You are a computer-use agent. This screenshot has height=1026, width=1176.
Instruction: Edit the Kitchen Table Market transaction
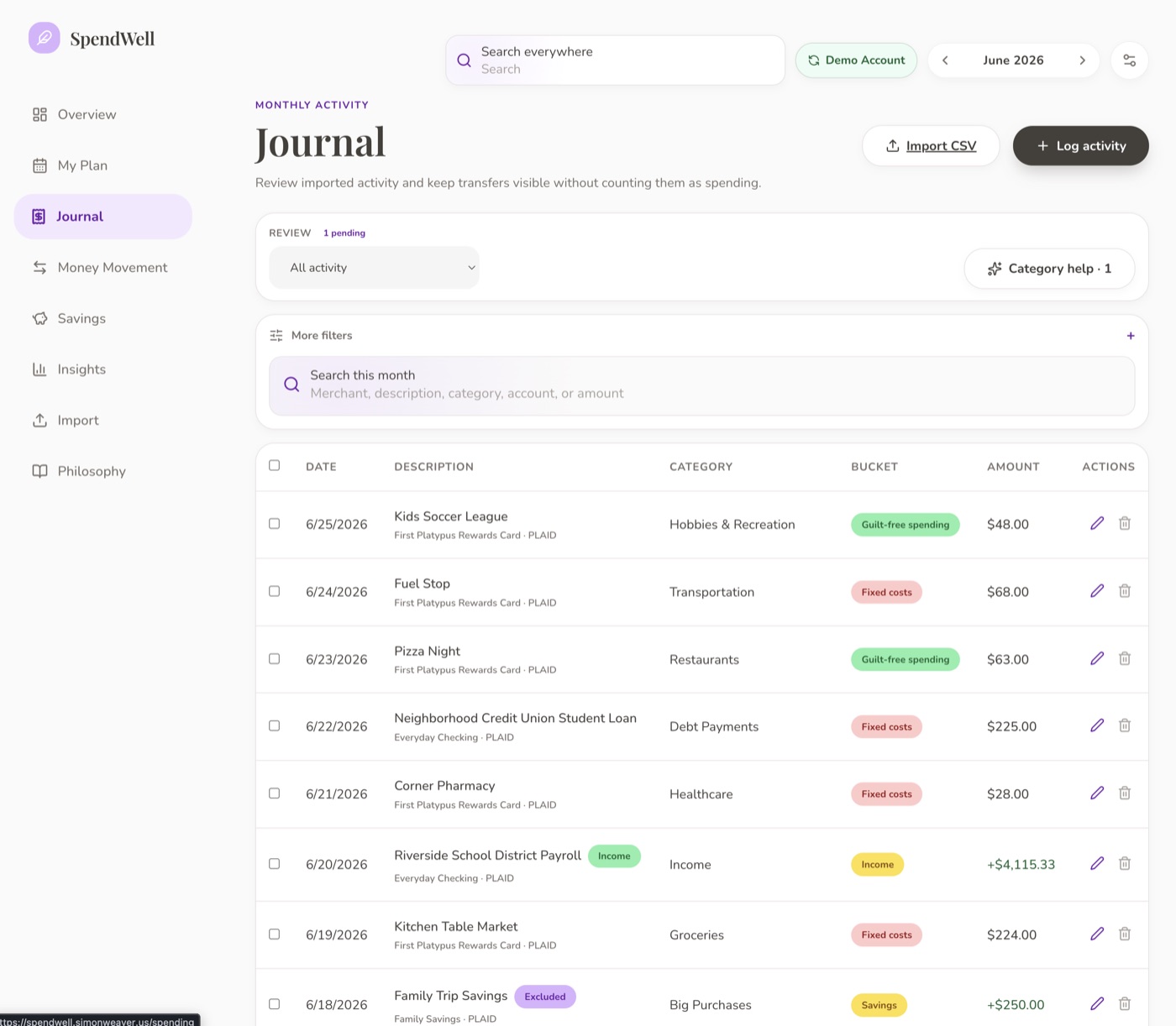(x=1097, y=934)
